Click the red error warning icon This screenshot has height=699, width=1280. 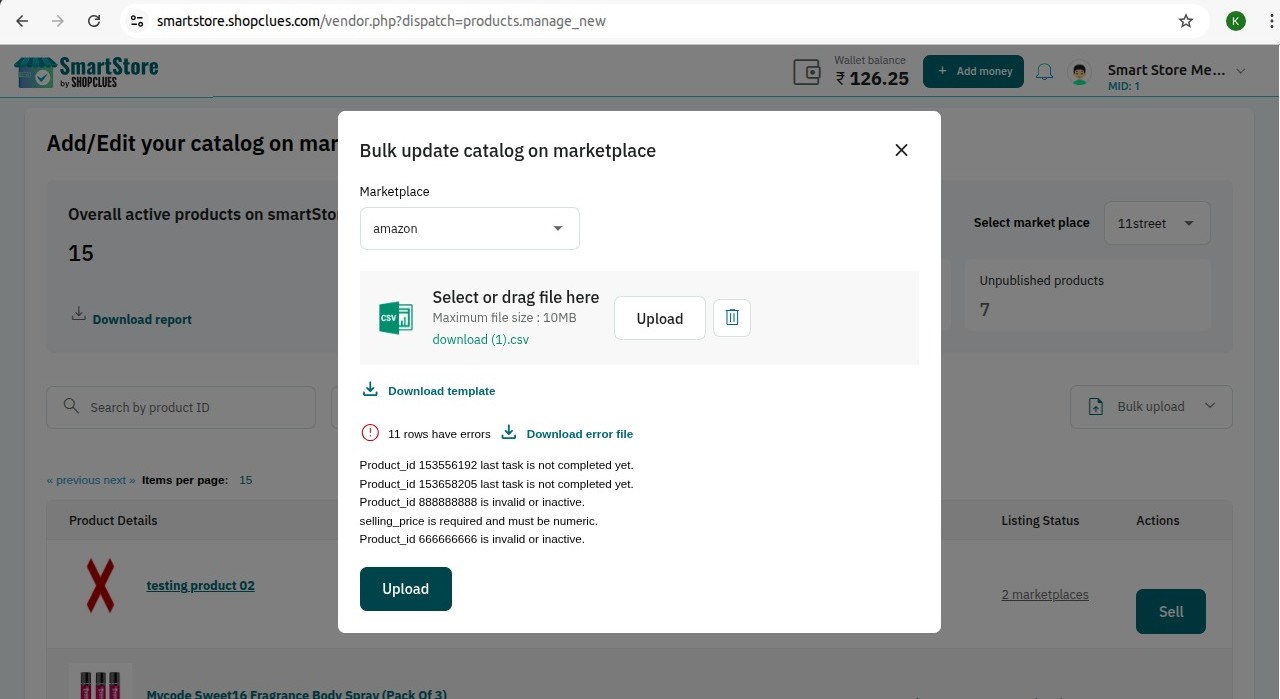(x=370, y=433)
